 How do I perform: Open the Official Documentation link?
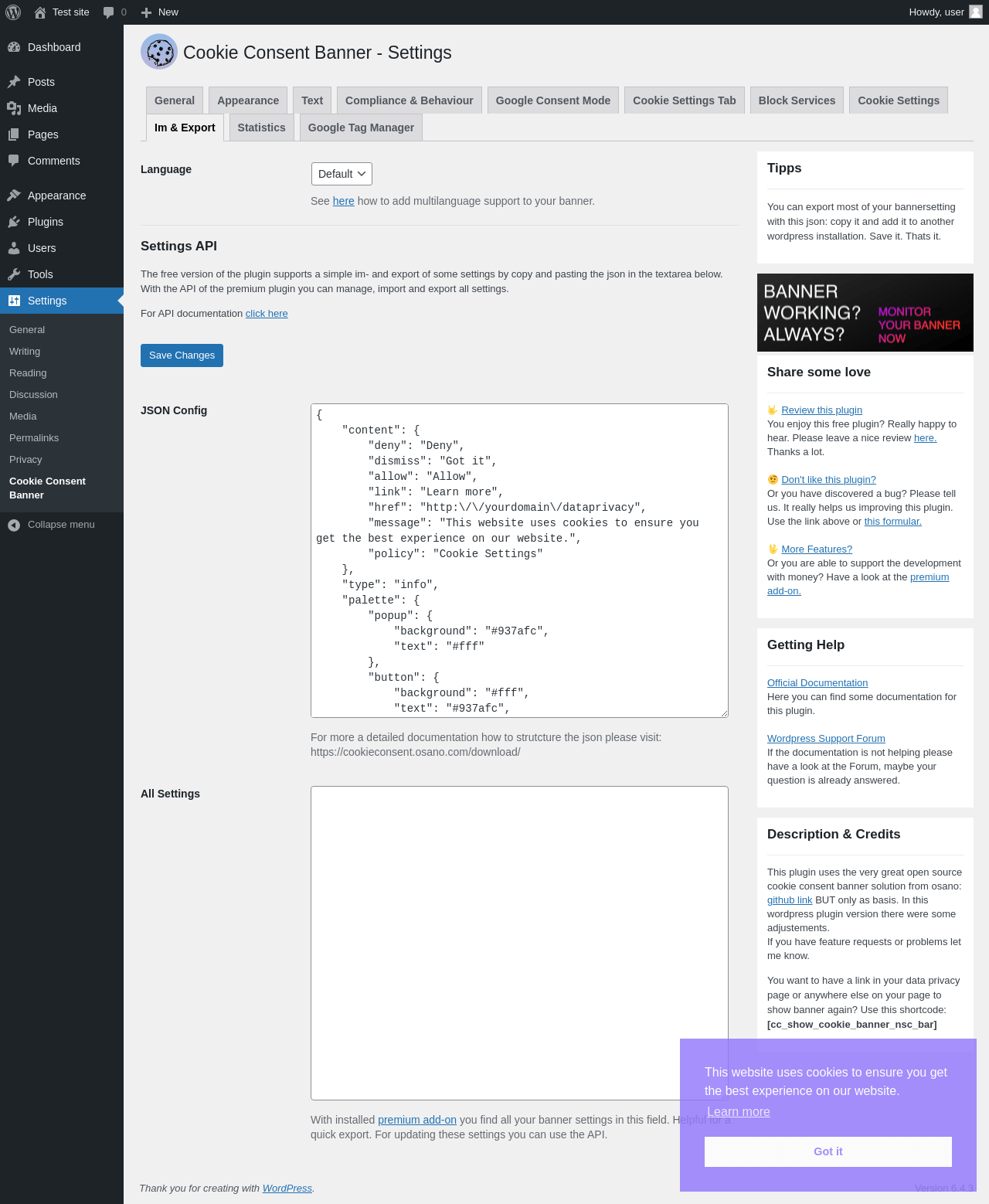(817, 683)
